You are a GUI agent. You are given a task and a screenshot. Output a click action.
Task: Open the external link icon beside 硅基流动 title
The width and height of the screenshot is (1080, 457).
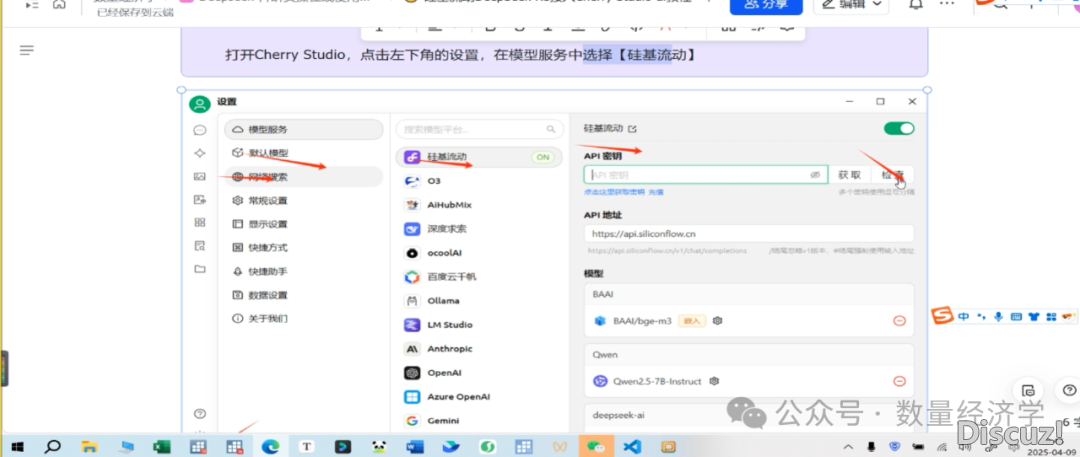coord(632,129)
